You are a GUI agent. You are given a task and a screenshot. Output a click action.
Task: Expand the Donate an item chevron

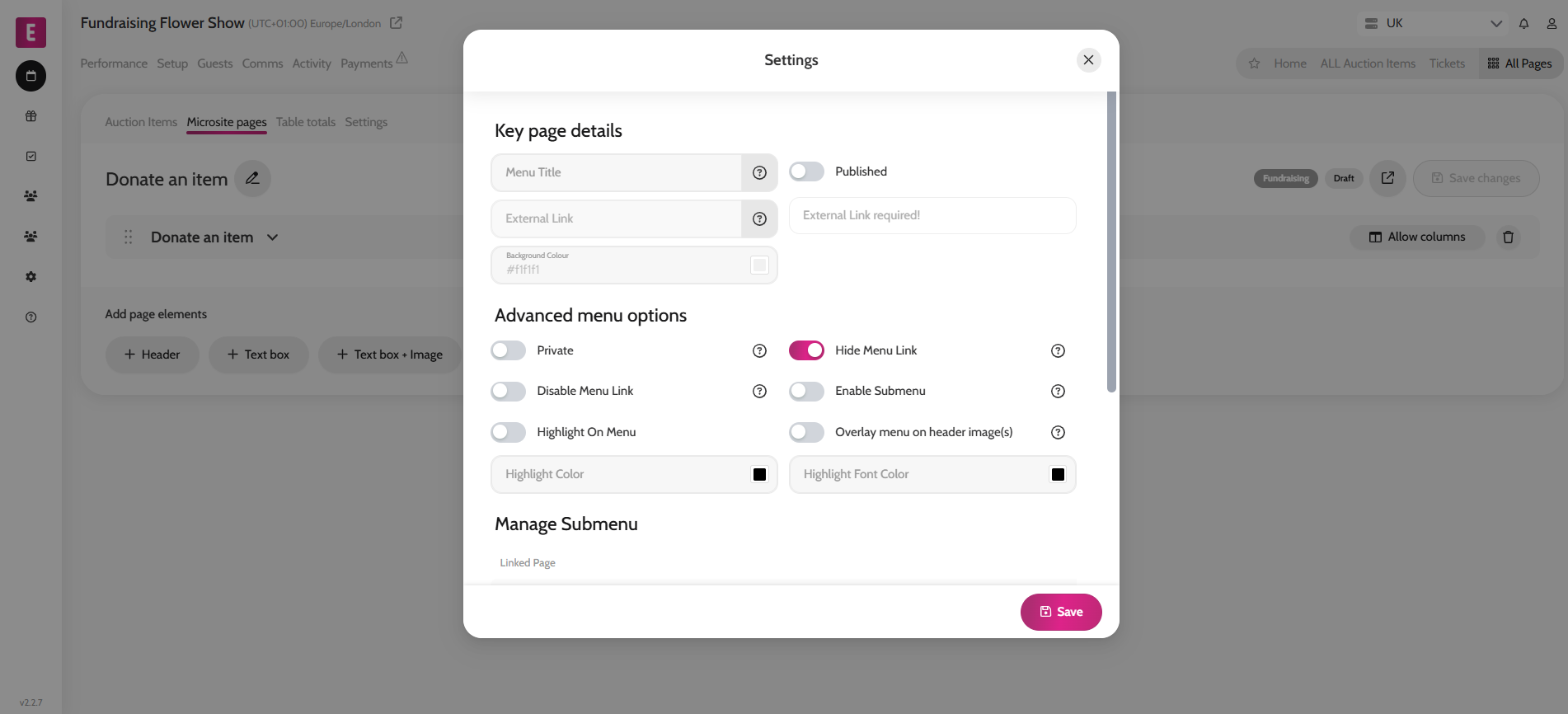pyautogui.click(x=272, y=237)
